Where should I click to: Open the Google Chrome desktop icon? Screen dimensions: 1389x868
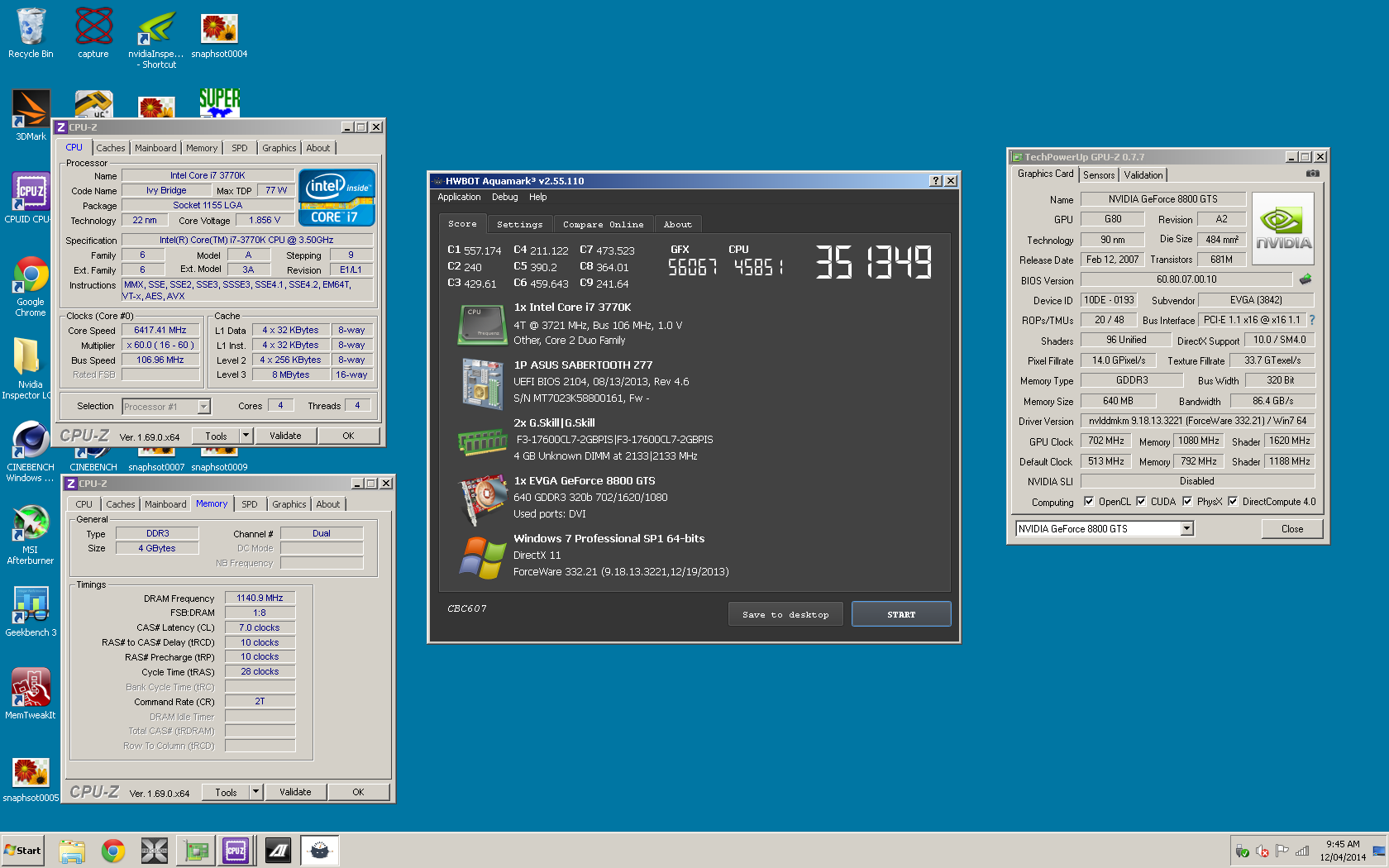pos(31,286)
